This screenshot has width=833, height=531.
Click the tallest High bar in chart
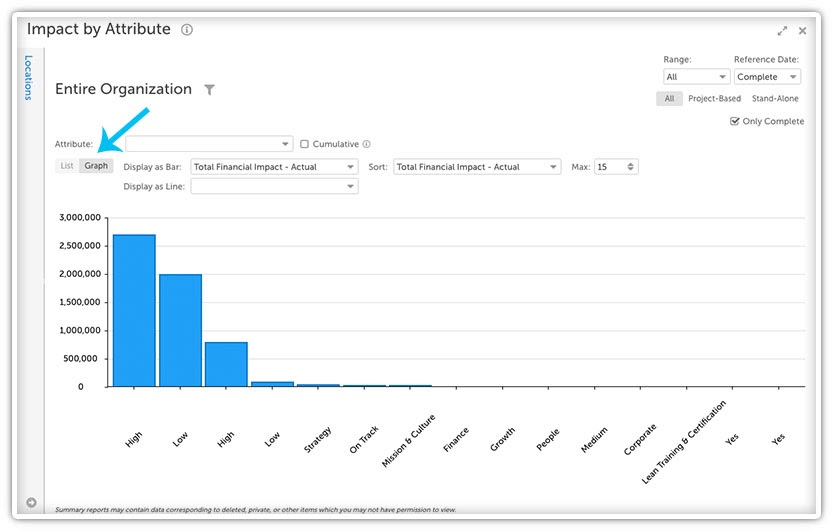134,311
